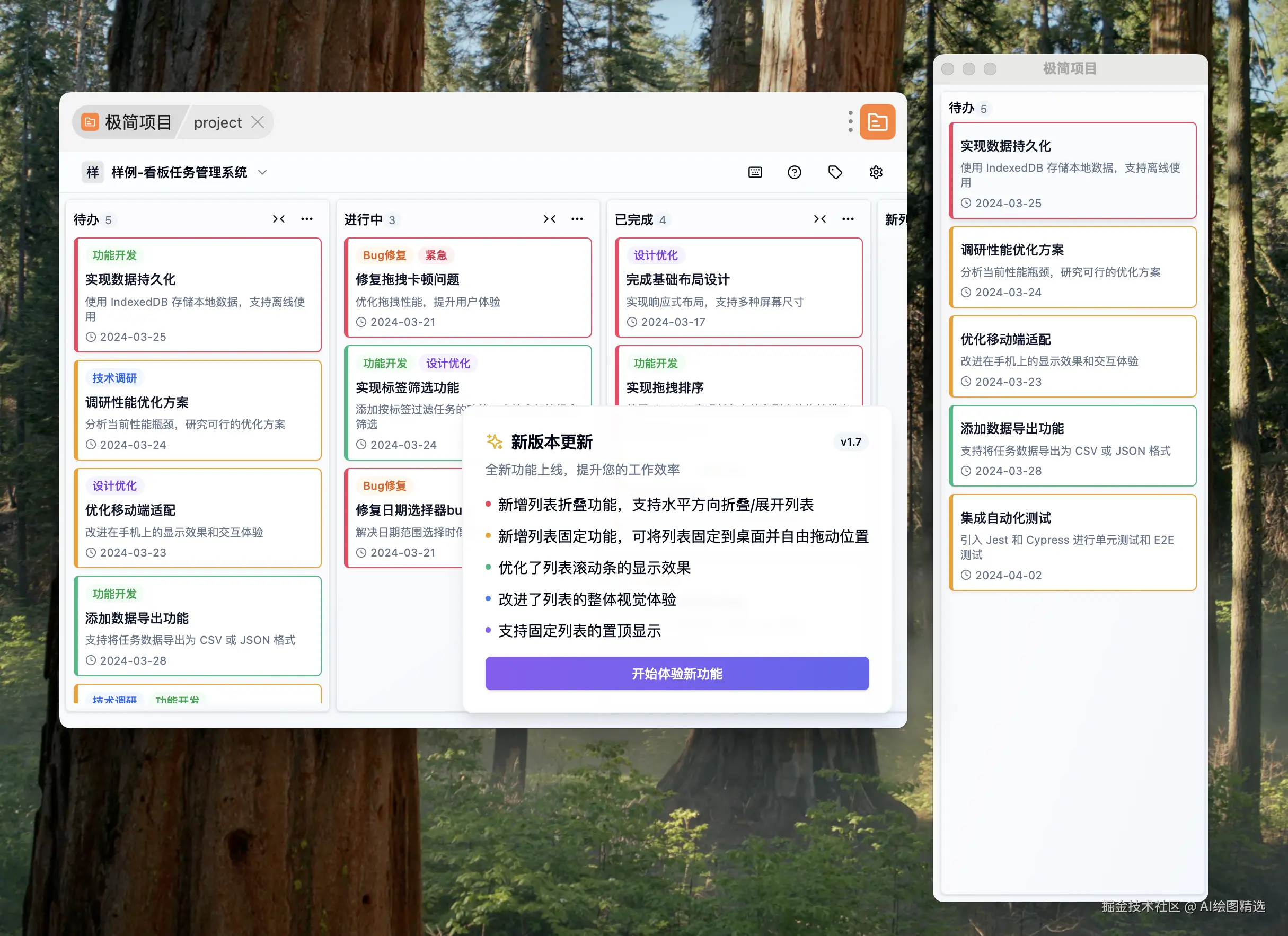Click the 样 board avatar icon

point(93,172)
